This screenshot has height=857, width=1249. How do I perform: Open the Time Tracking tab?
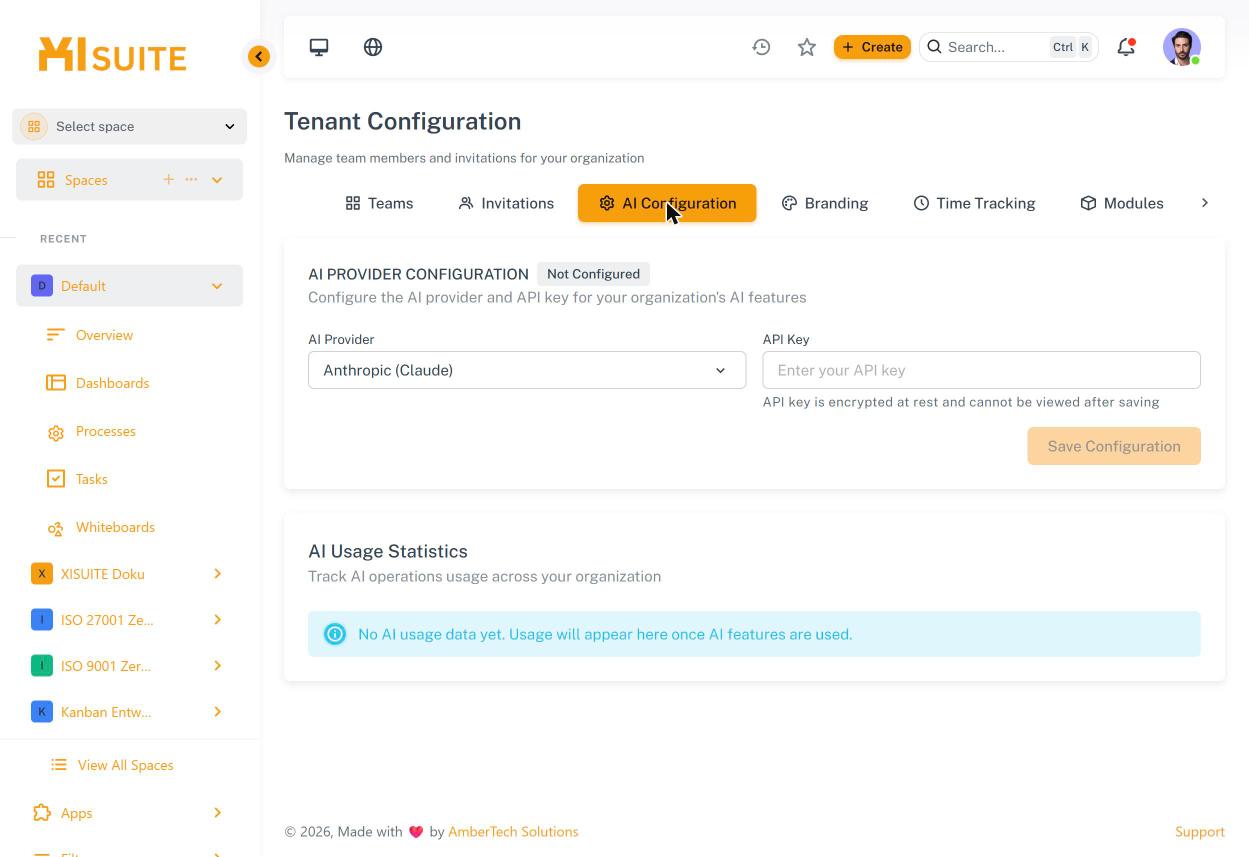coord(974,203)
